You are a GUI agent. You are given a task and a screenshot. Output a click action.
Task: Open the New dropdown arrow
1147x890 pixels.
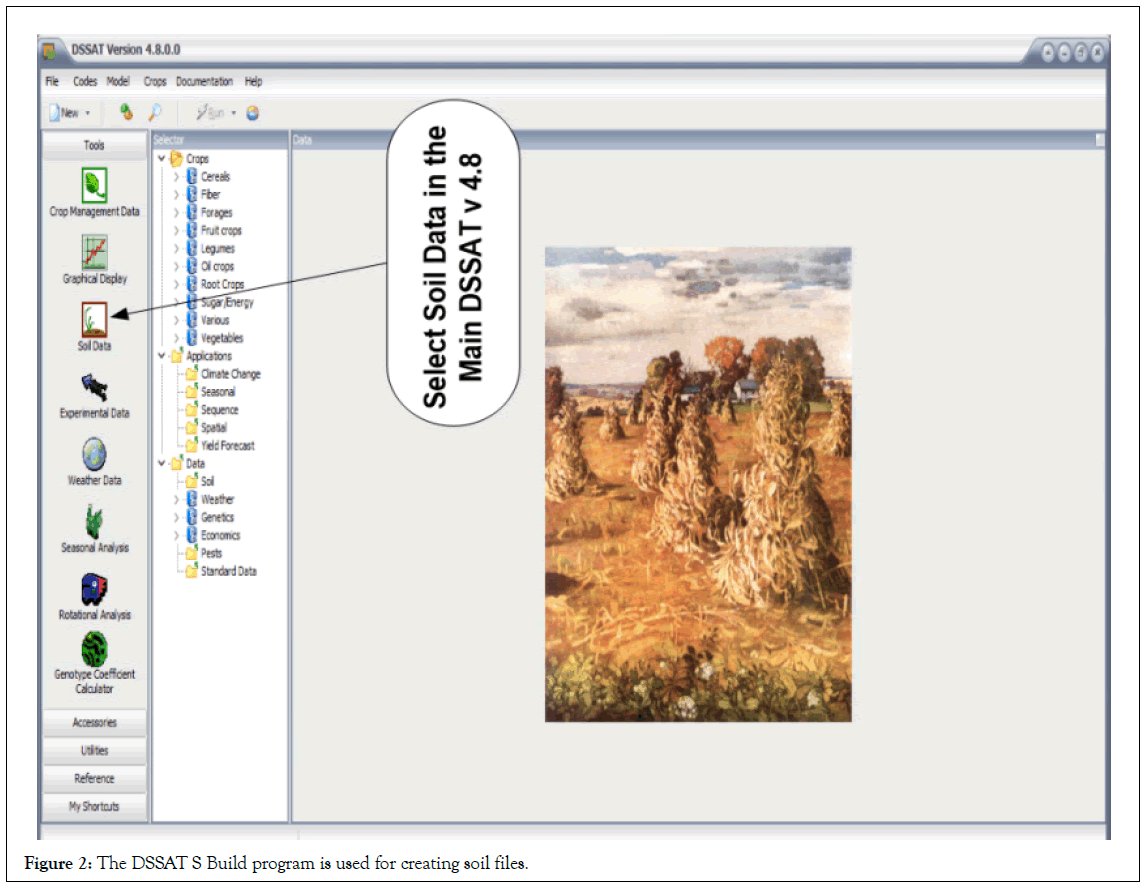point(88,114)
